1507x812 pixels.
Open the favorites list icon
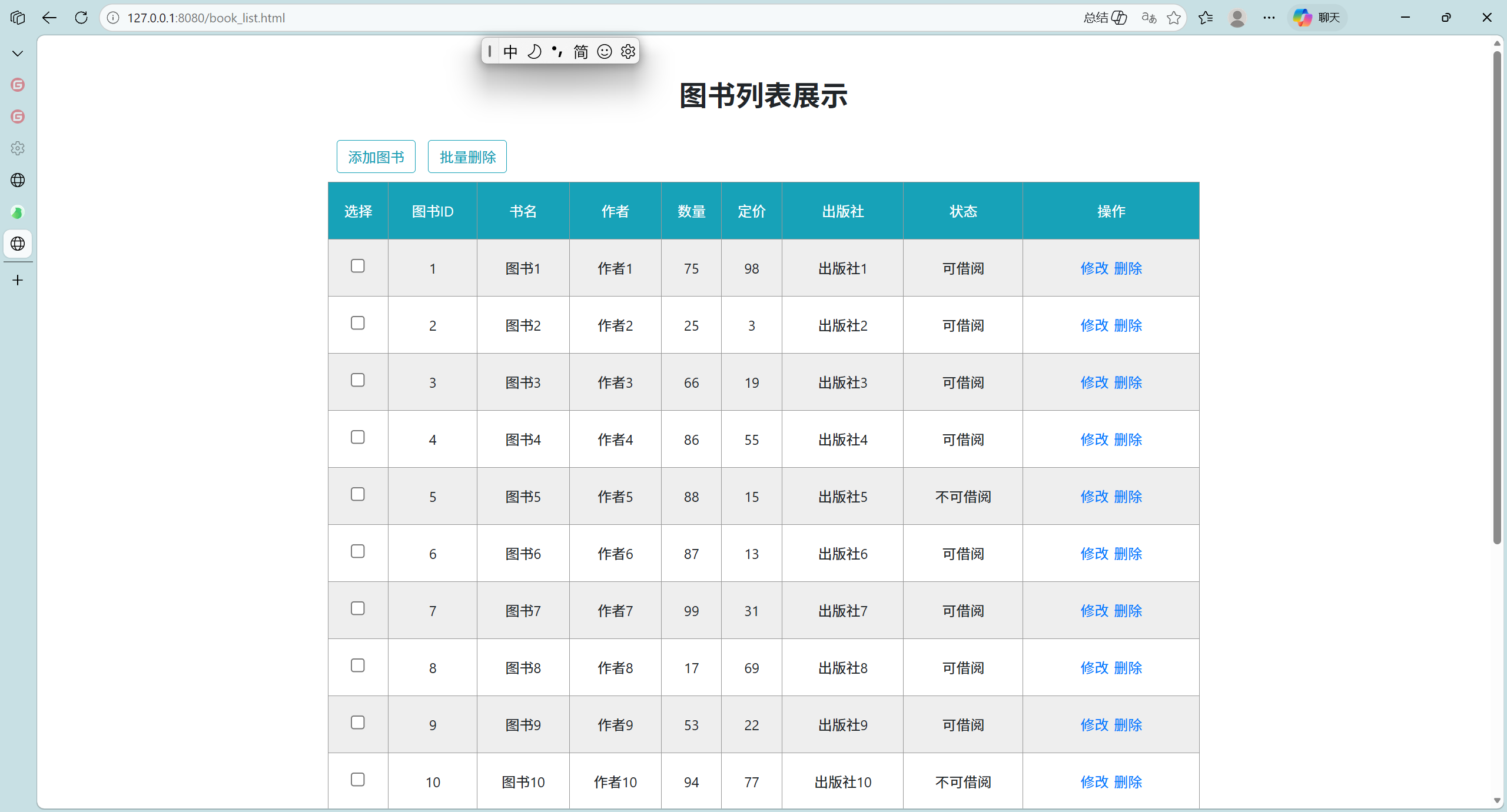coord(1206,18)
